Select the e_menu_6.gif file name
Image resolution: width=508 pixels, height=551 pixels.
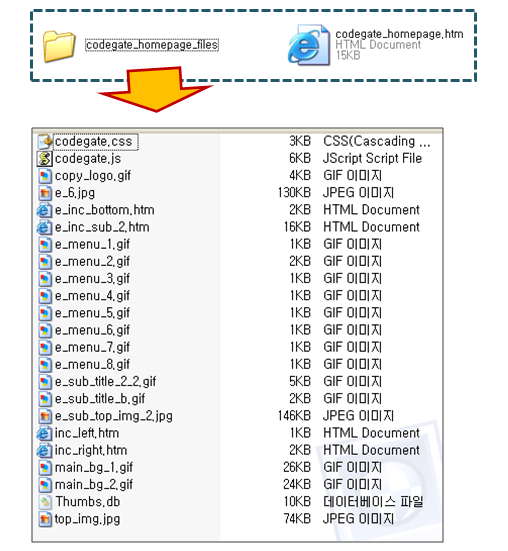coord(92,330)
